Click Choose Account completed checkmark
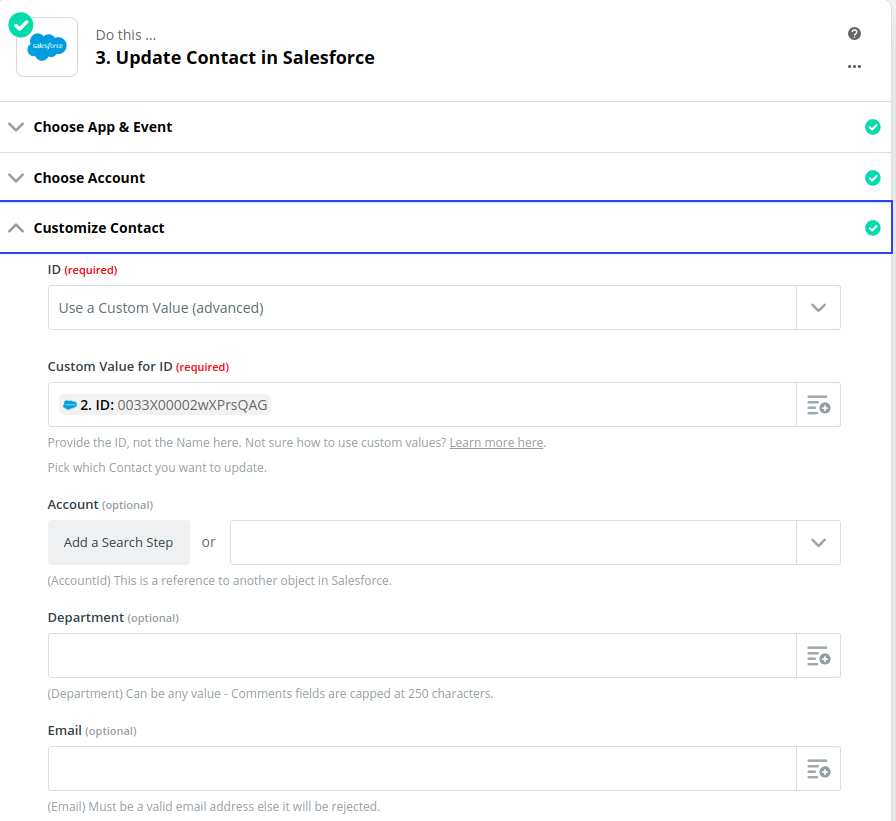This screenshot has height=821, width=896. (873, 178)
